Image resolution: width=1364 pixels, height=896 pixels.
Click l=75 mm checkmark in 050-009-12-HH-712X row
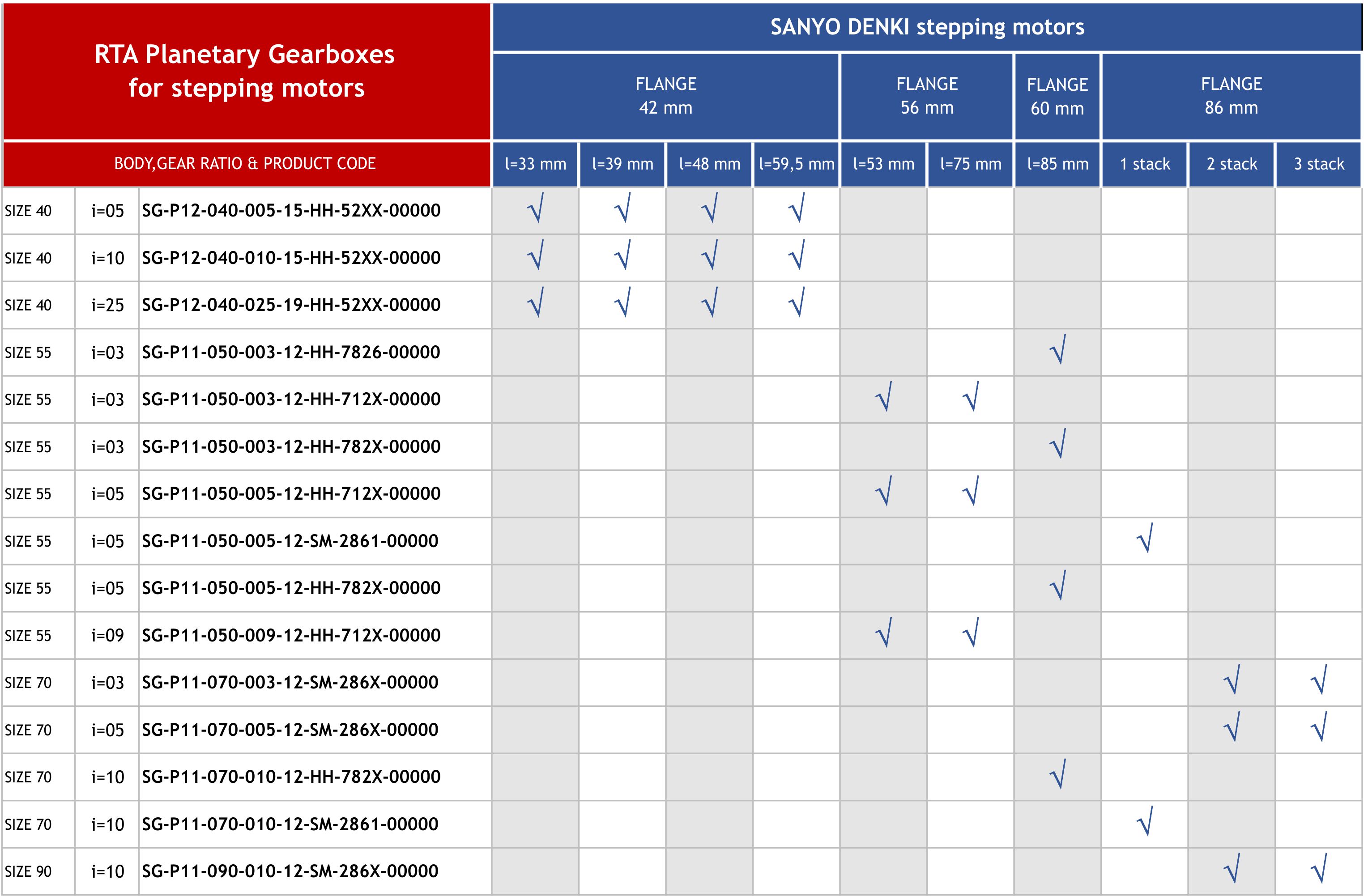point(970,632)
